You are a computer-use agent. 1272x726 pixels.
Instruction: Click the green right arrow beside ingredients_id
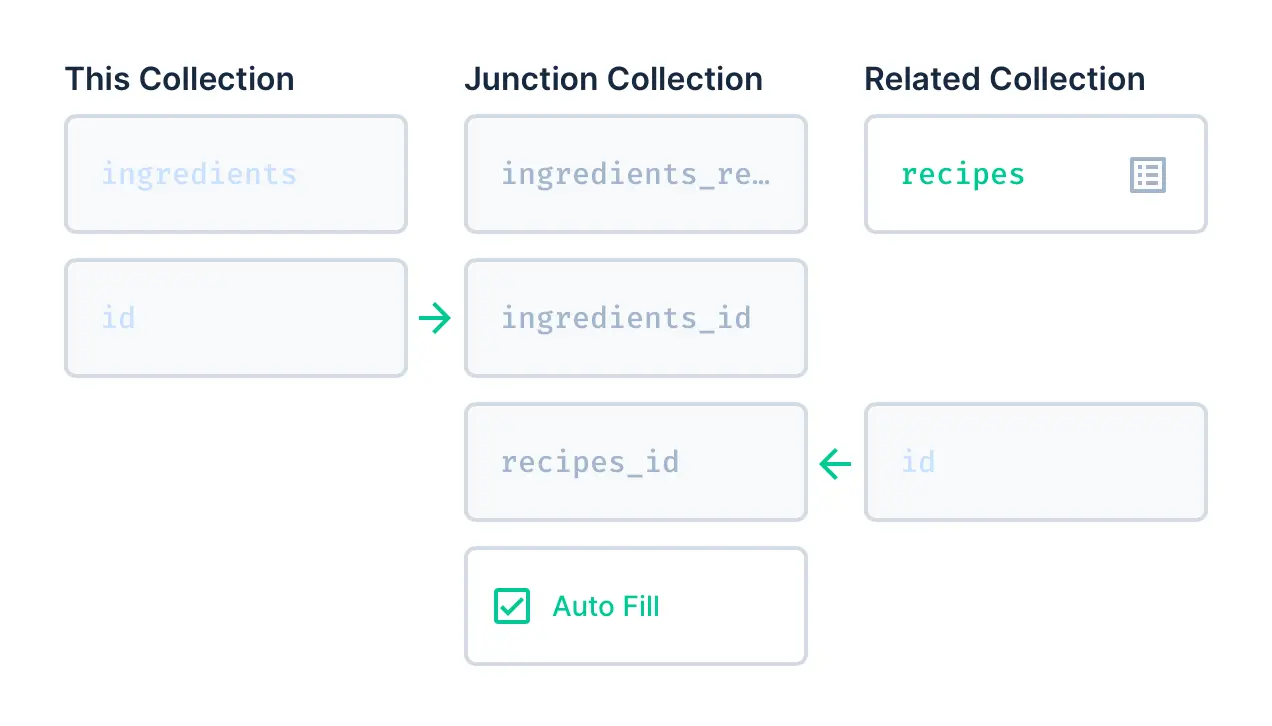coord(435,319)
